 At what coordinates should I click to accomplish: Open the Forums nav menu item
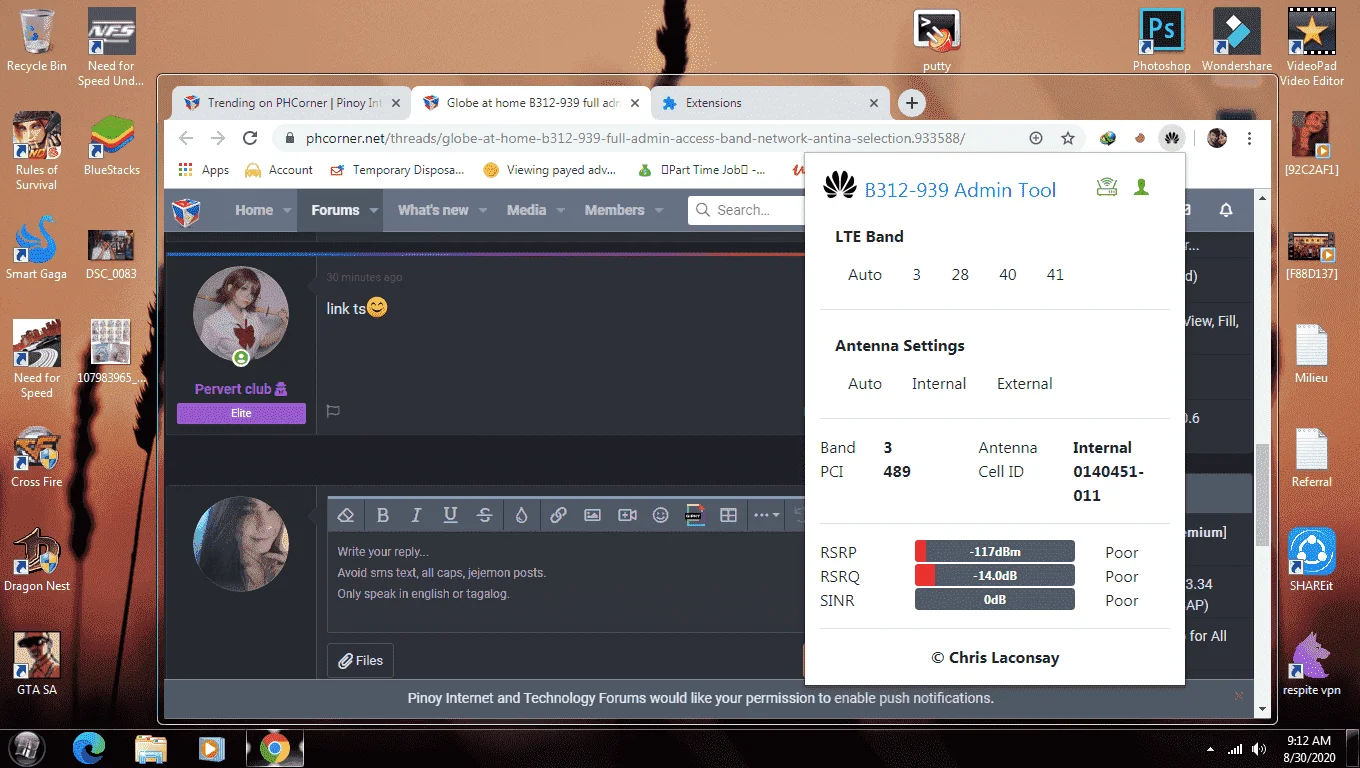[335, 210]
